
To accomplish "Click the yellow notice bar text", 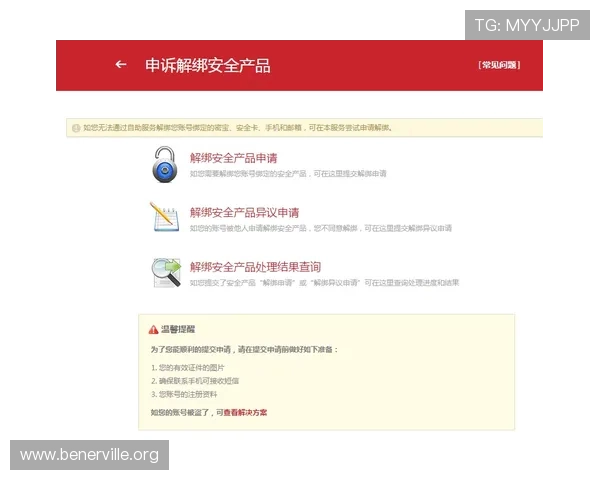I will [x=238, y=128].
